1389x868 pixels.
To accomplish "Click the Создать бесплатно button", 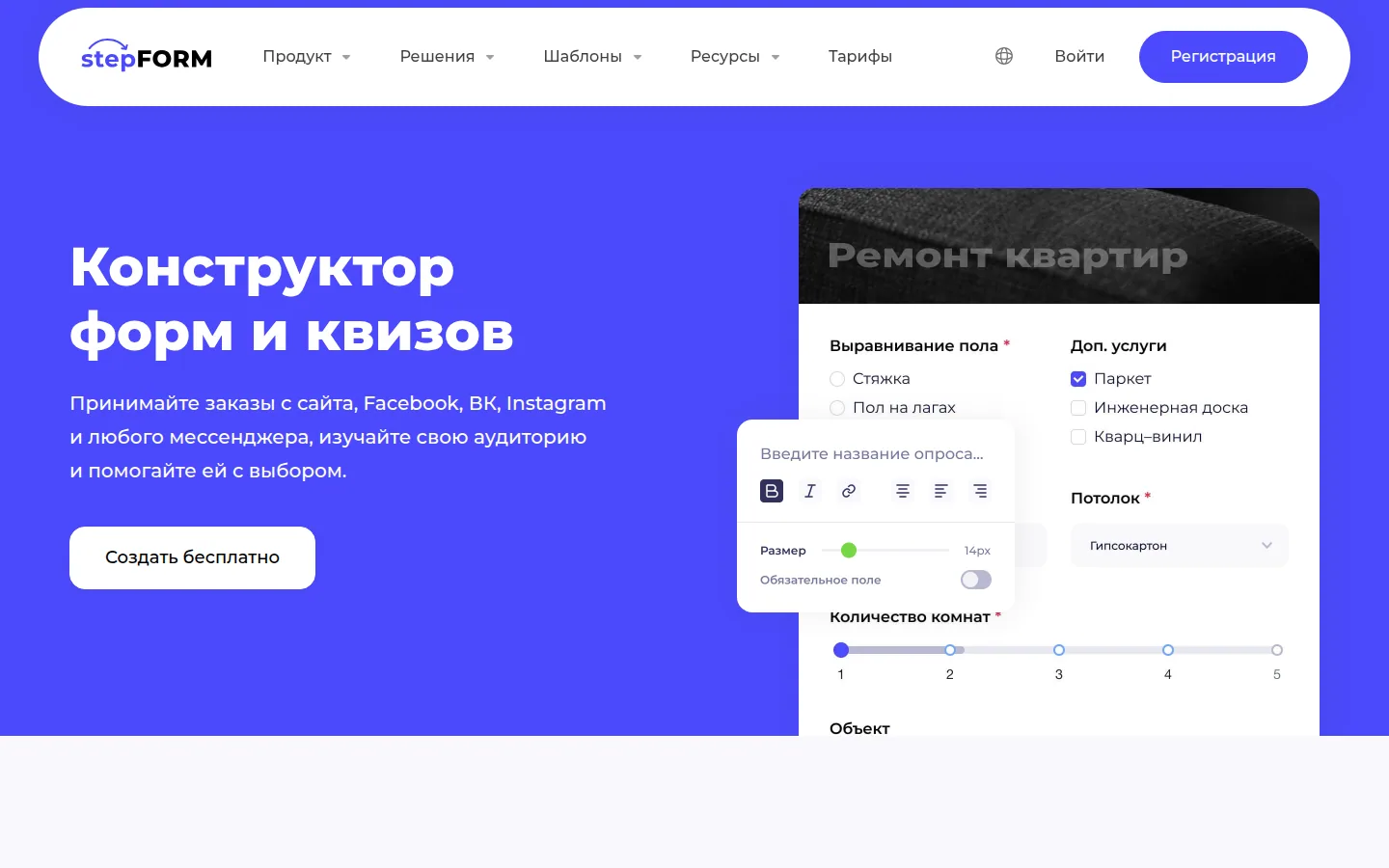I will 193,557.
